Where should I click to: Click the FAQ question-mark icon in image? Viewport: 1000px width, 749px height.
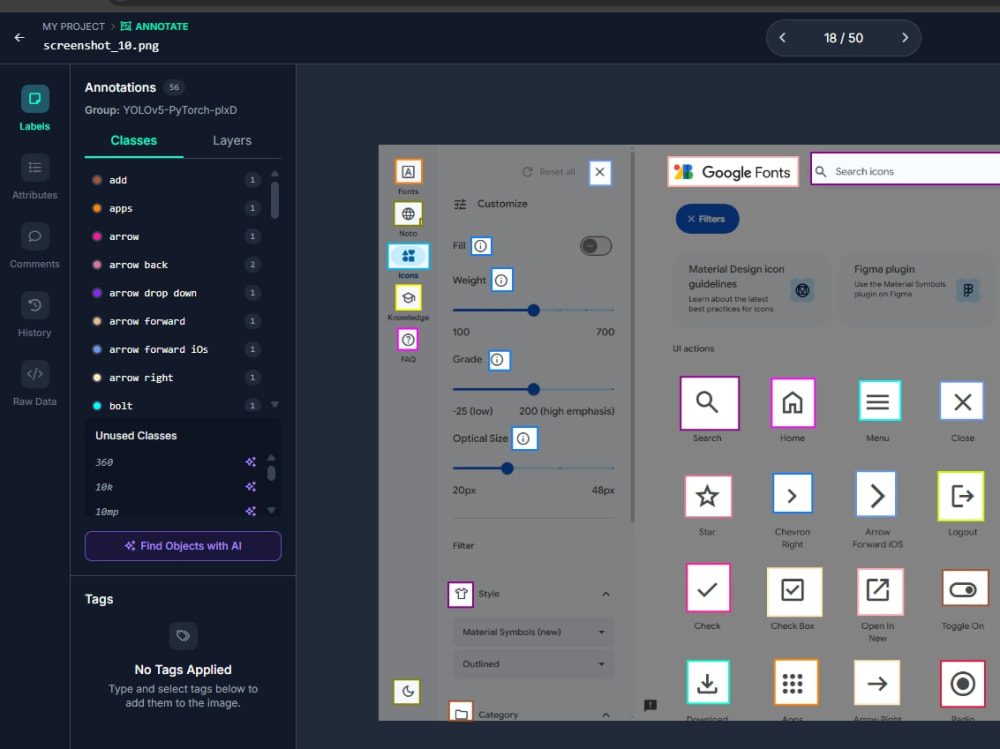[x=408, y=340]
